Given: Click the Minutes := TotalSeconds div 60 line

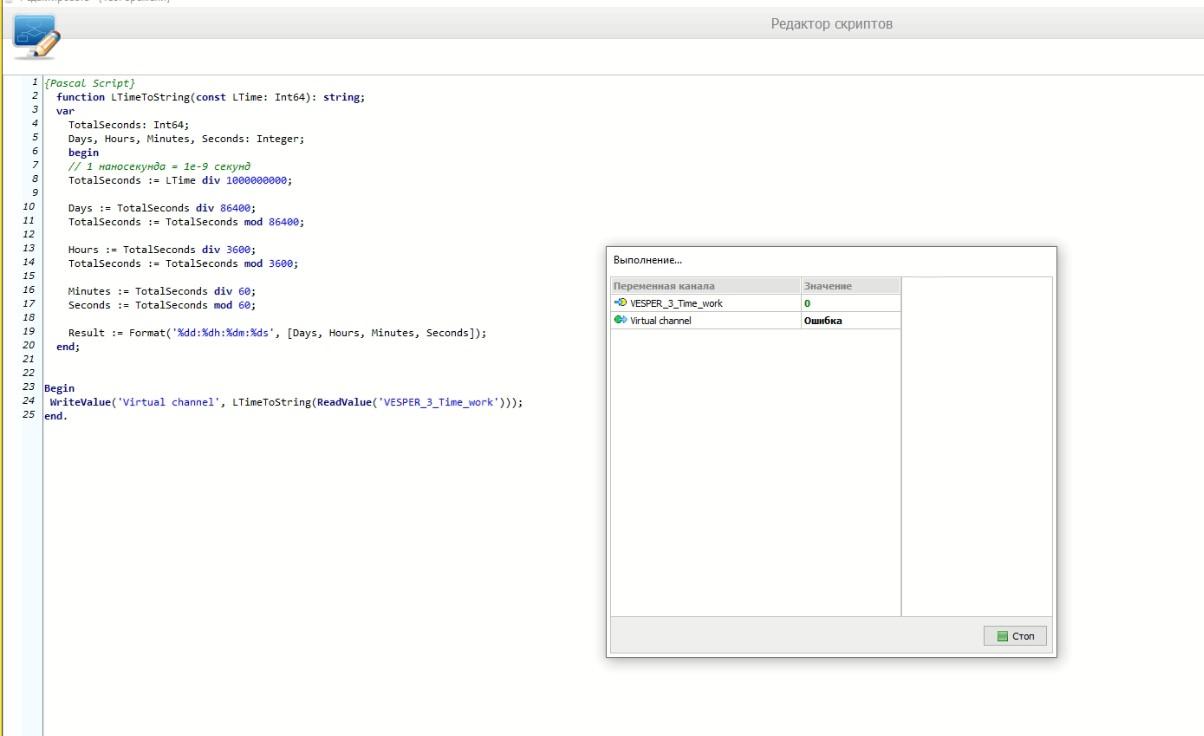Looking at the screenshot, I should [x=162, y=291].
